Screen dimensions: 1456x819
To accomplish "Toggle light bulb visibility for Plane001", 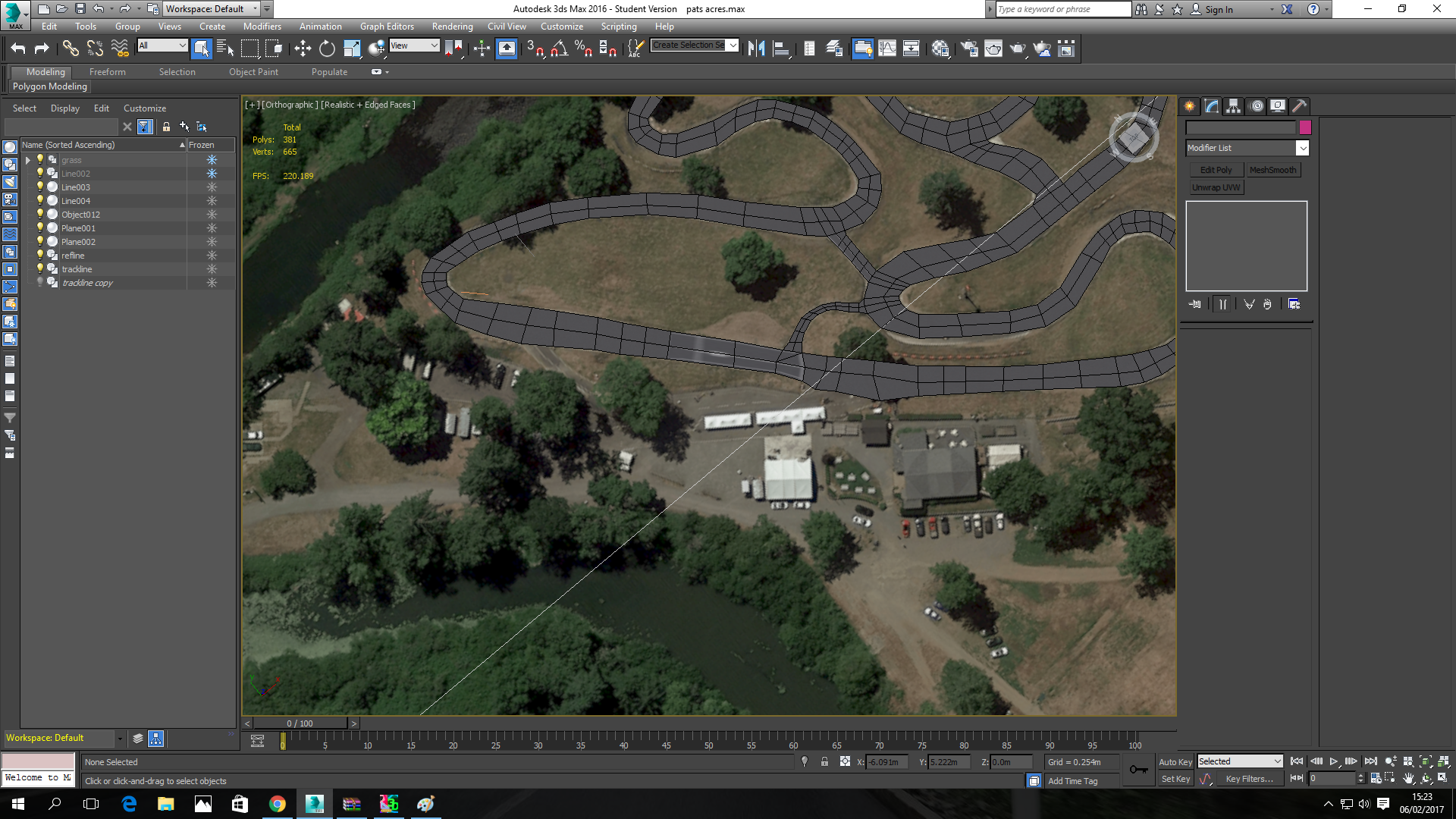I will (40, 227).
